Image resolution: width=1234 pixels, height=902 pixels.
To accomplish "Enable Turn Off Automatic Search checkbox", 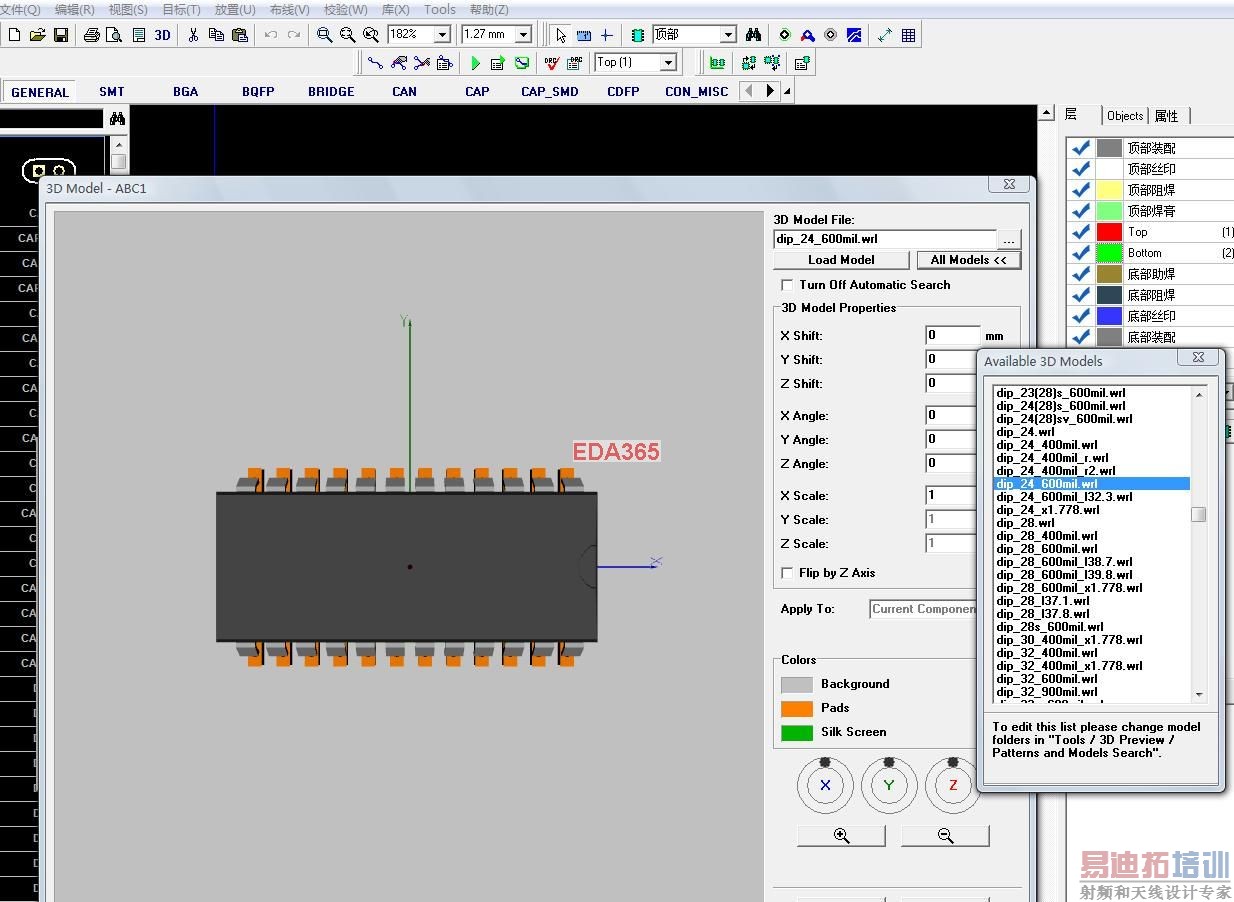I will pyautogui.click(x=787, y=285).
